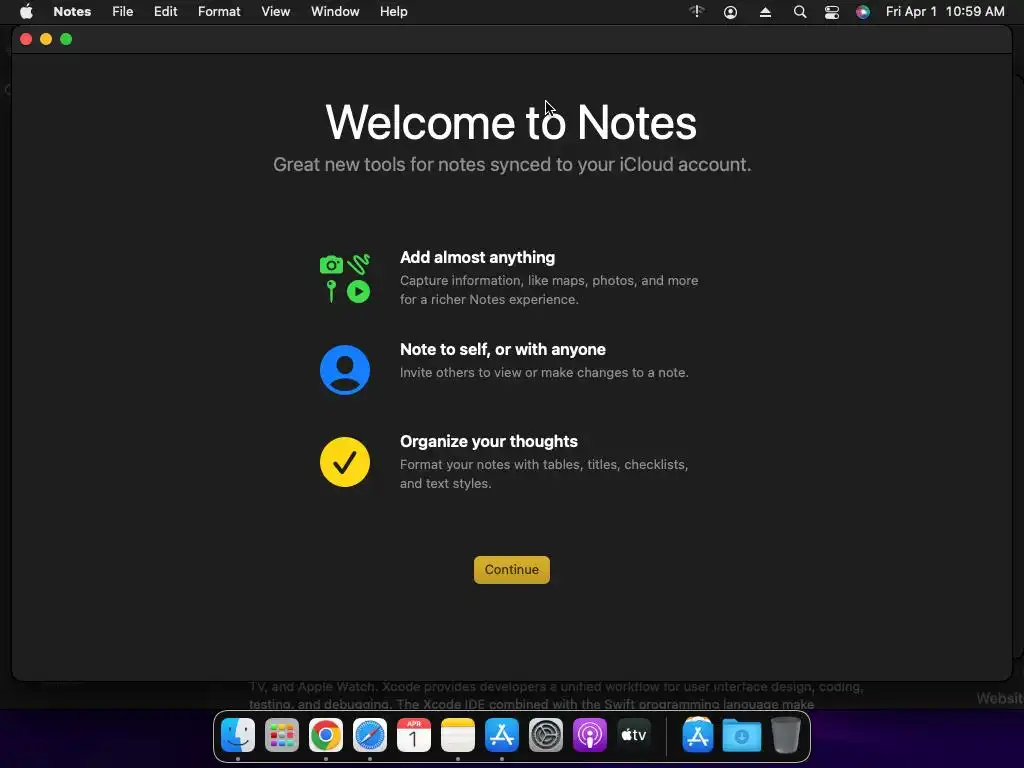Viewport: 1024px width, 768px height.
Task: Open Launchpad from the Dock
Action: point(281,735)
